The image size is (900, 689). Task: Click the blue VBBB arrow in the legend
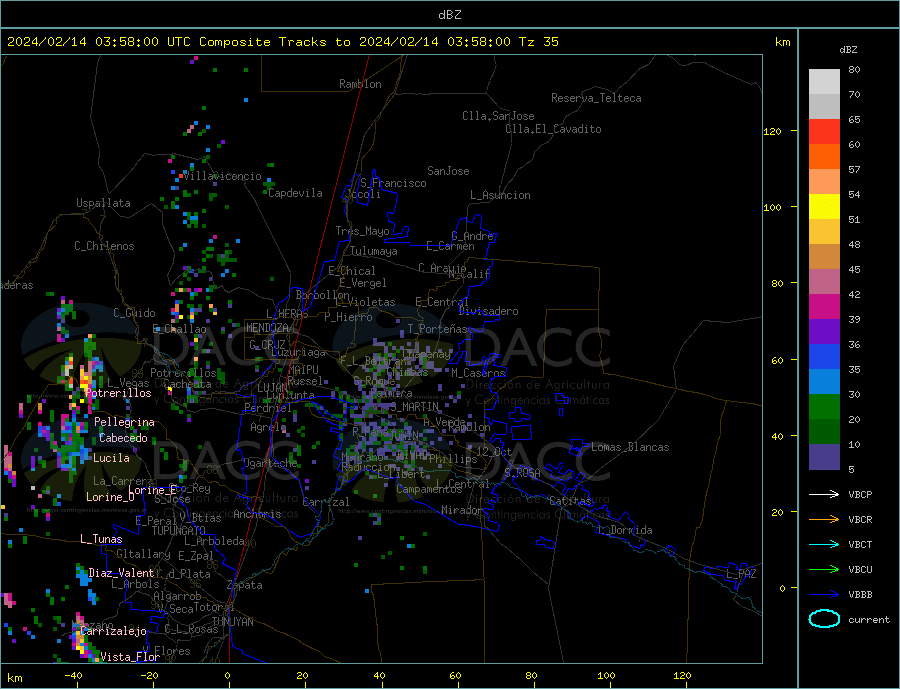tap(824, 594)
